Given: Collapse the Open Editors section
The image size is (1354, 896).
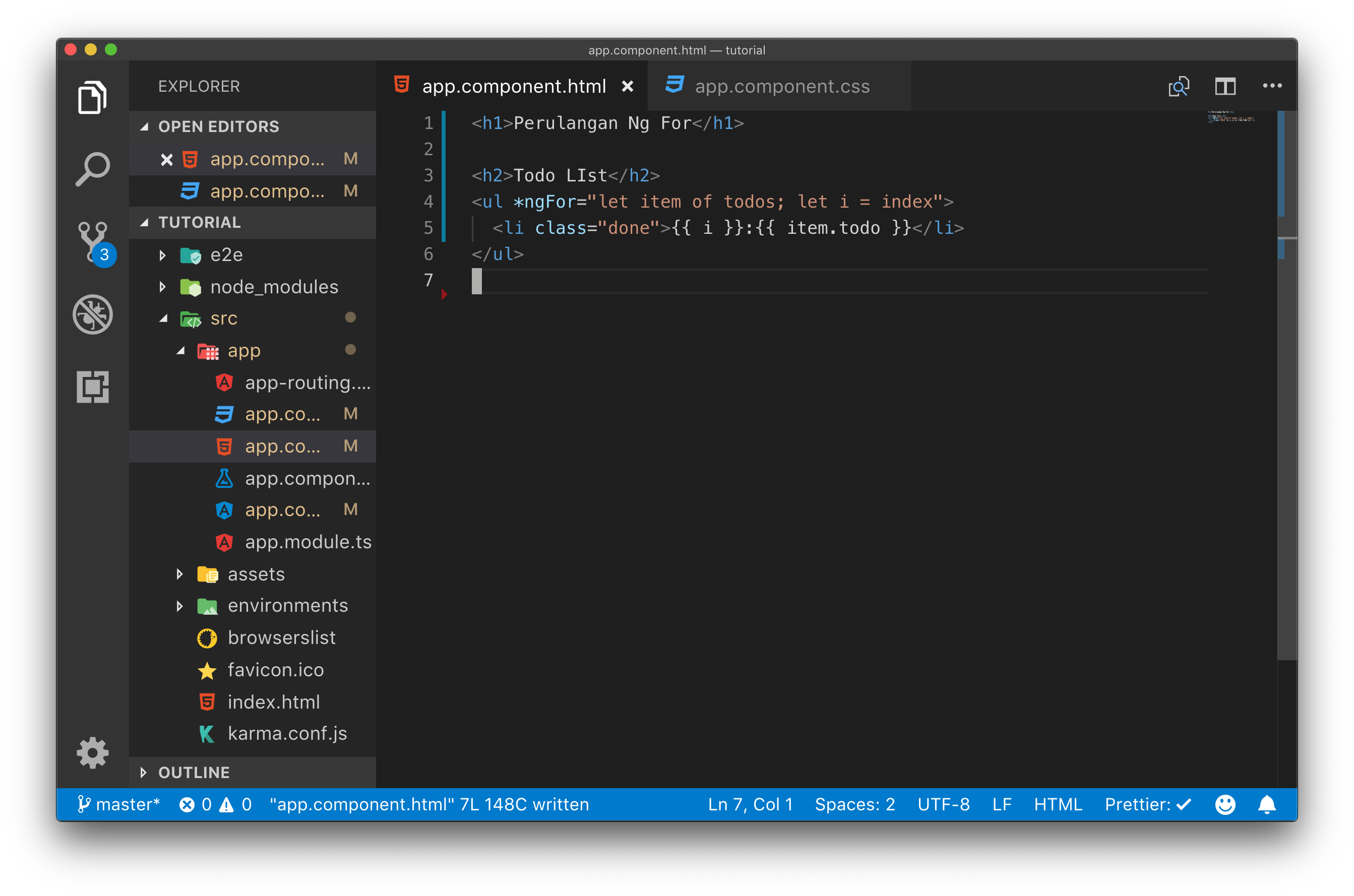Looking at the screenshot, I should 253,126.
